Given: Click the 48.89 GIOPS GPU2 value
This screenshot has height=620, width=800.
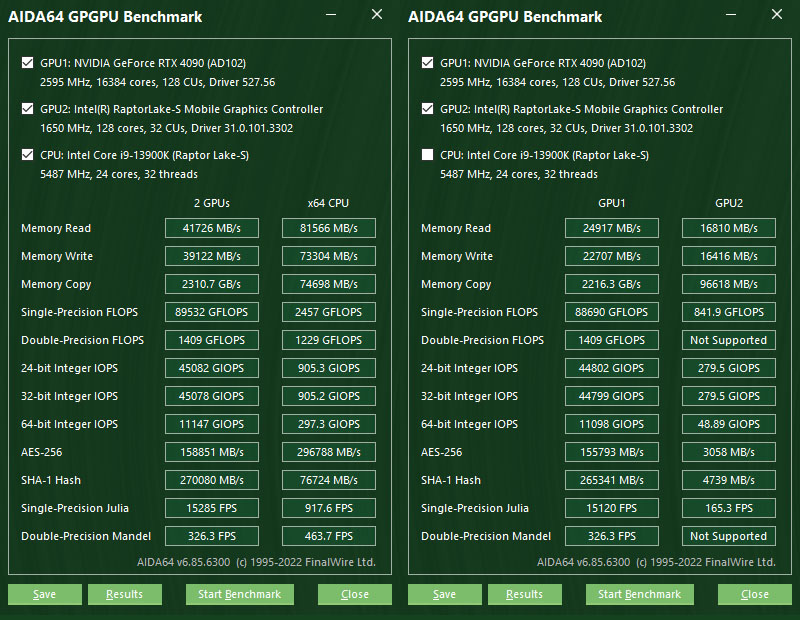Looking at the screenshot, I should (729, 425).
